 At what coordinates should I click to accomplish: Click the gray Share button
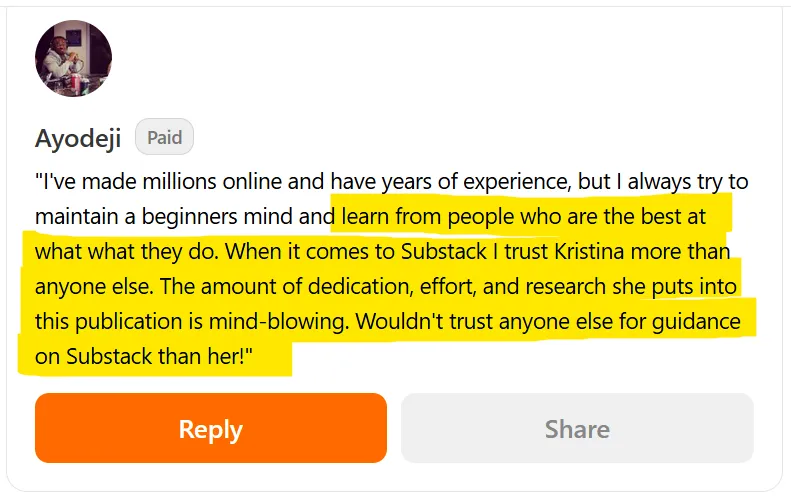577,429
